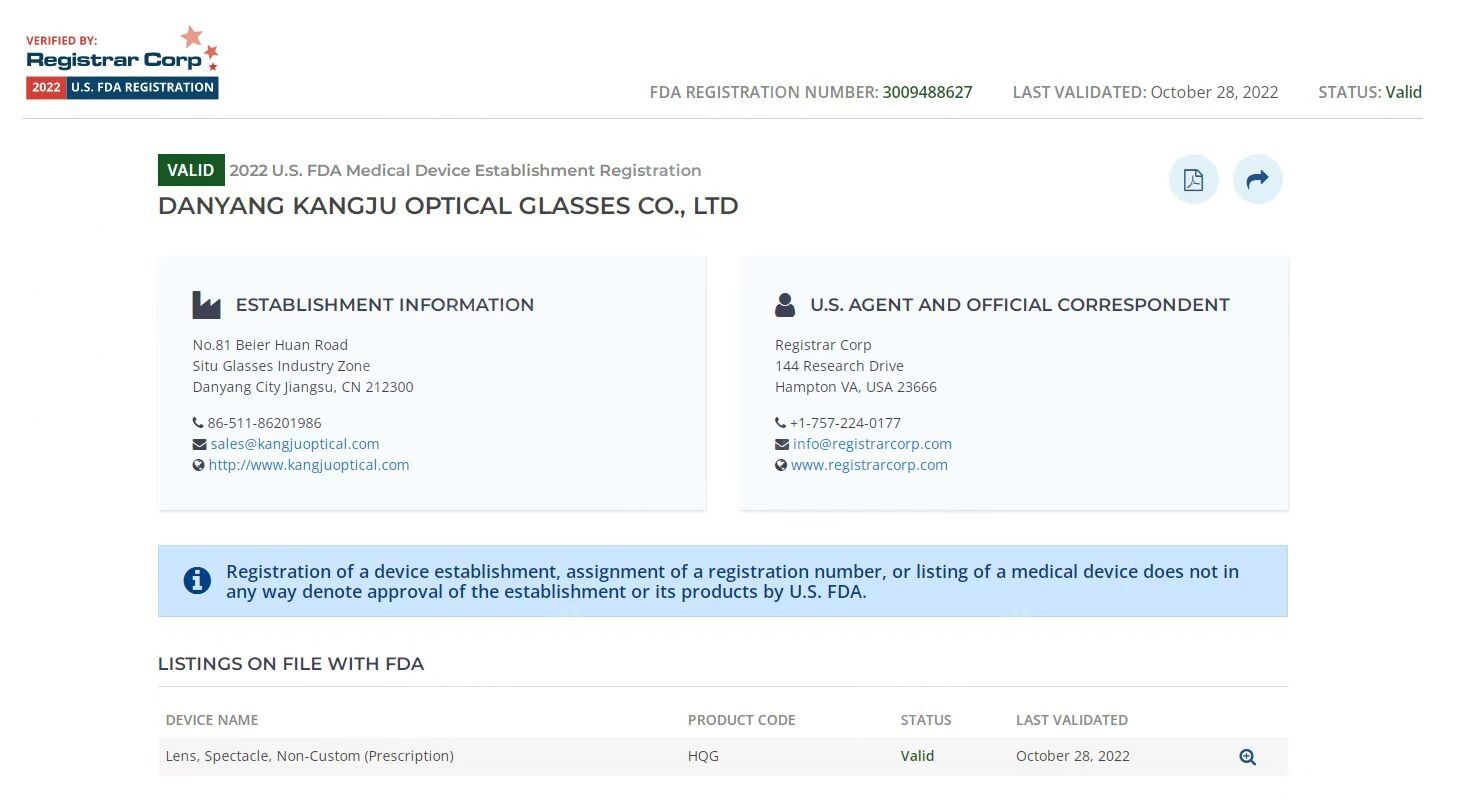This screenshot has height=809, width=1469.
Task: Click the phone number +1-757-224-0177
Action: point(845,423)
